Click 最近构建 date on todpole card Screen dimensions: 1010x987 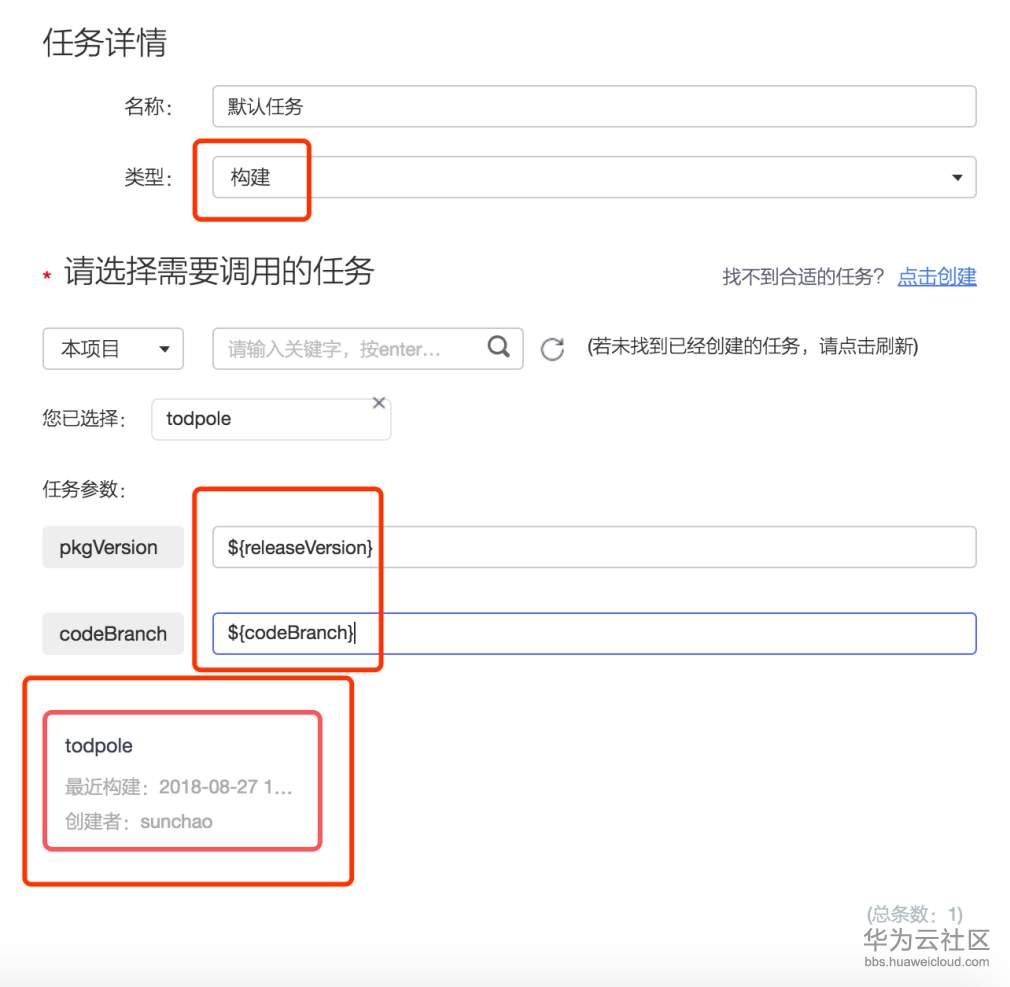point(178,787)
